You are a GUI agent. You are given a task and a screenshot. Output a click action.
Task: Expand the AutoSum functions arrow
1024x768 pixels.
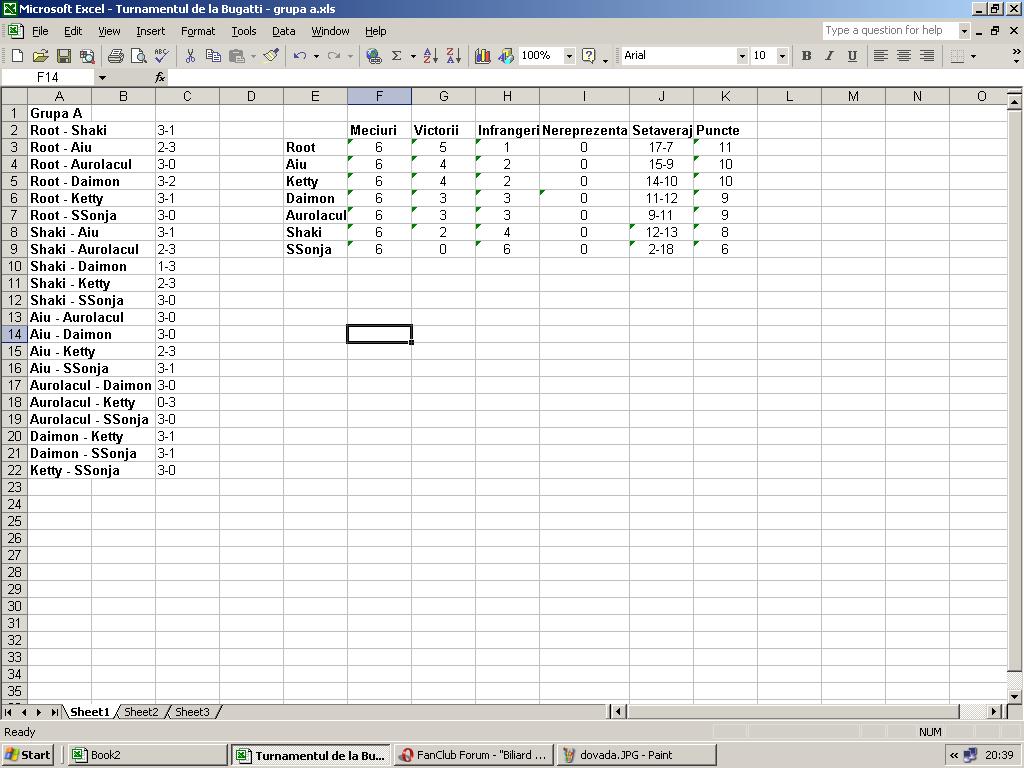(x=413, y=56)
